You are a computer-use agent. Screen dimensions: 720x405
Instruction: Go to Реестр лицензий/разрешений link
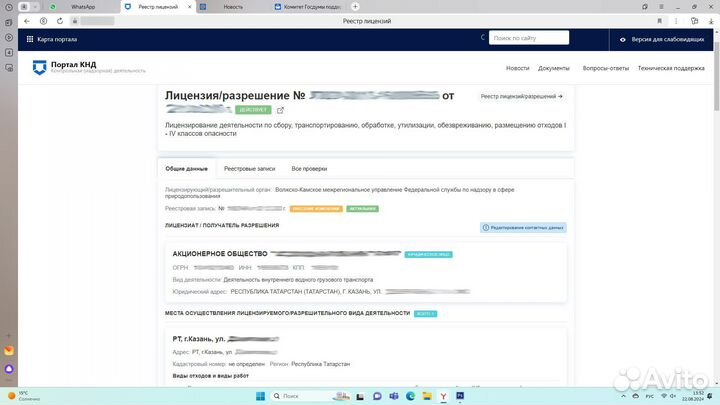522,96
